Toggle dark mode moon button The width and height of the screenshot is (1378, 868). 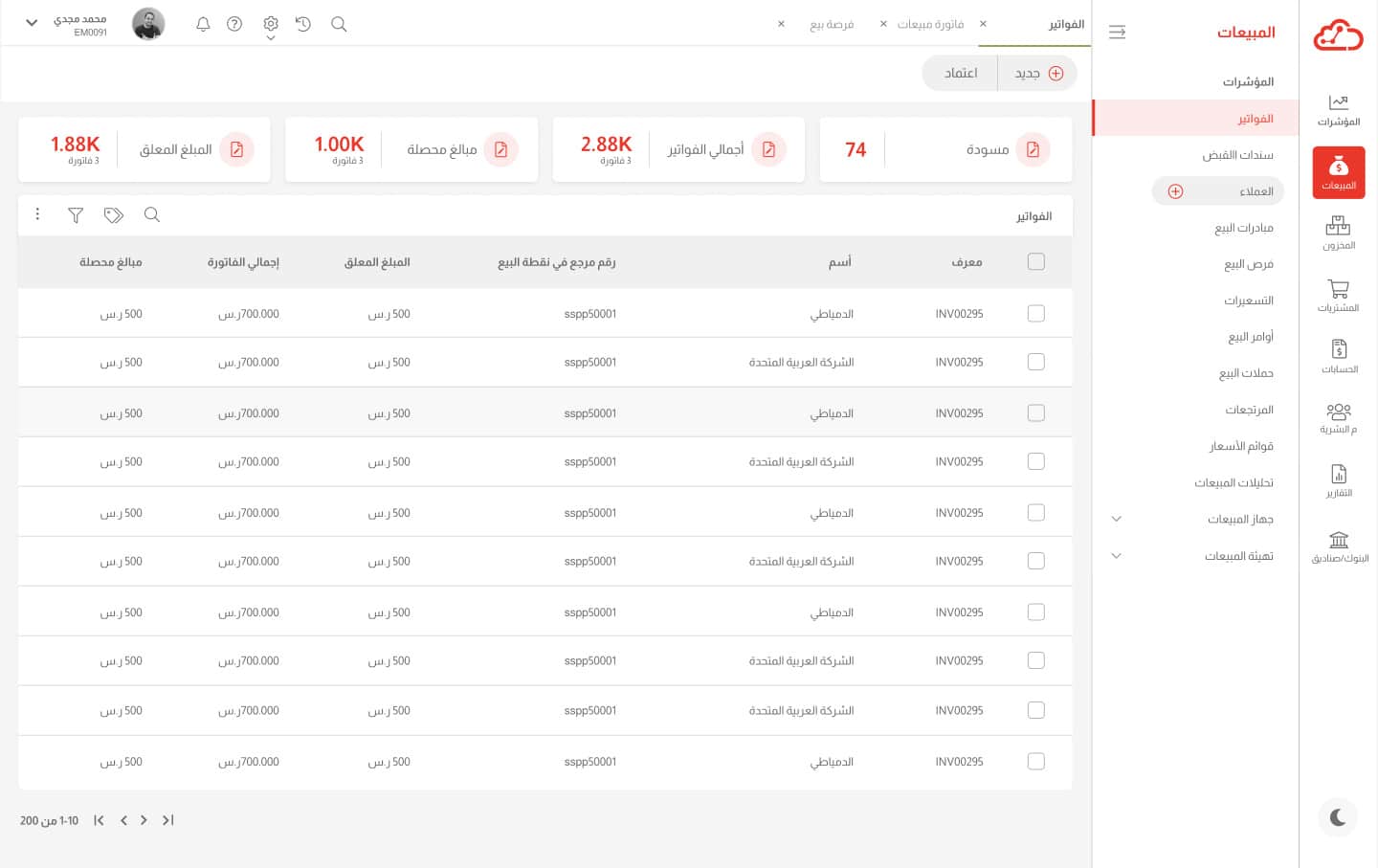pyautogui.click(x=1337, y=817)
